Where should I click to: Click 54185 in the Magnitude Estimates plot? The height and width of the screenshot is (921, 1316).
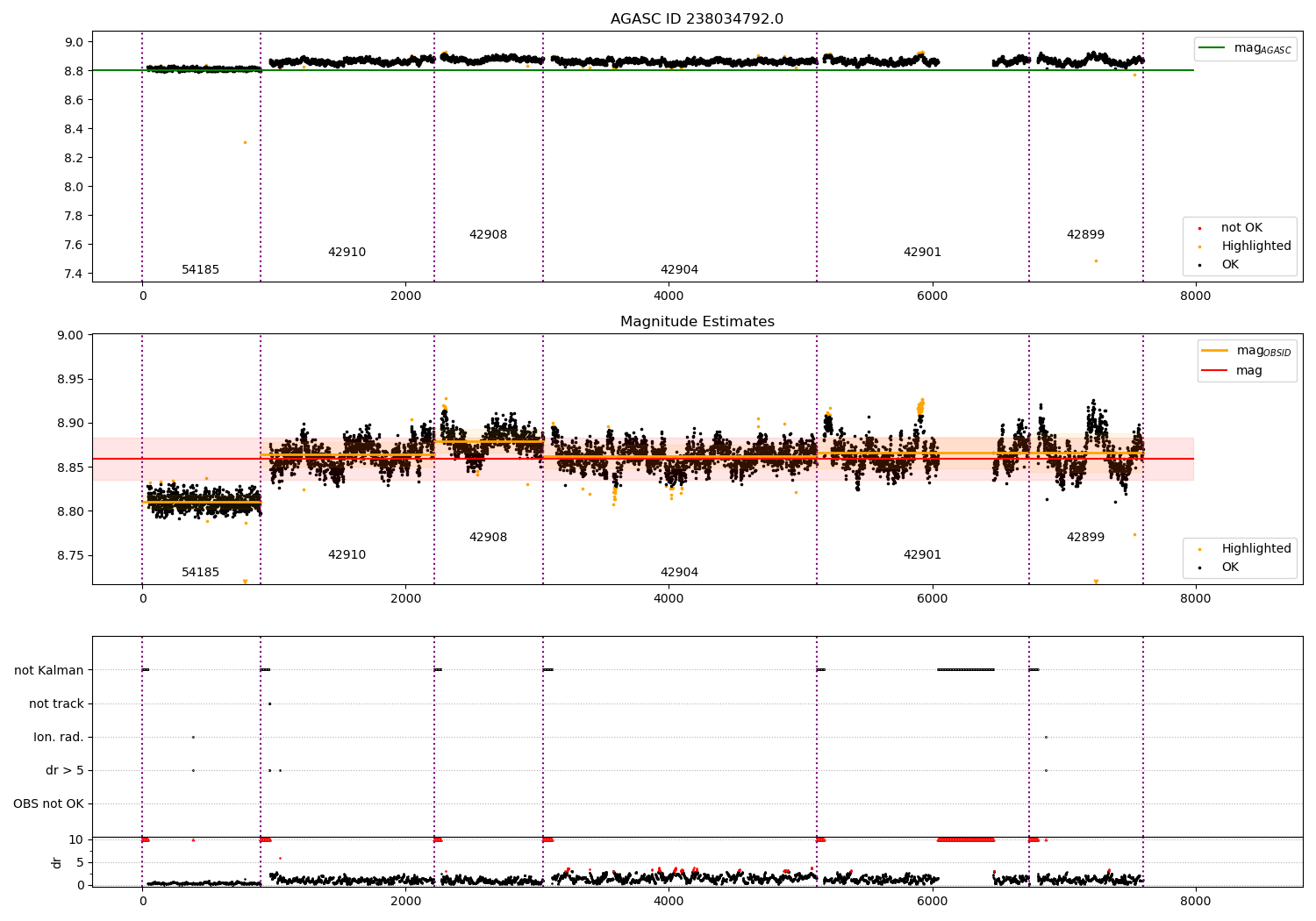[200, 573]
